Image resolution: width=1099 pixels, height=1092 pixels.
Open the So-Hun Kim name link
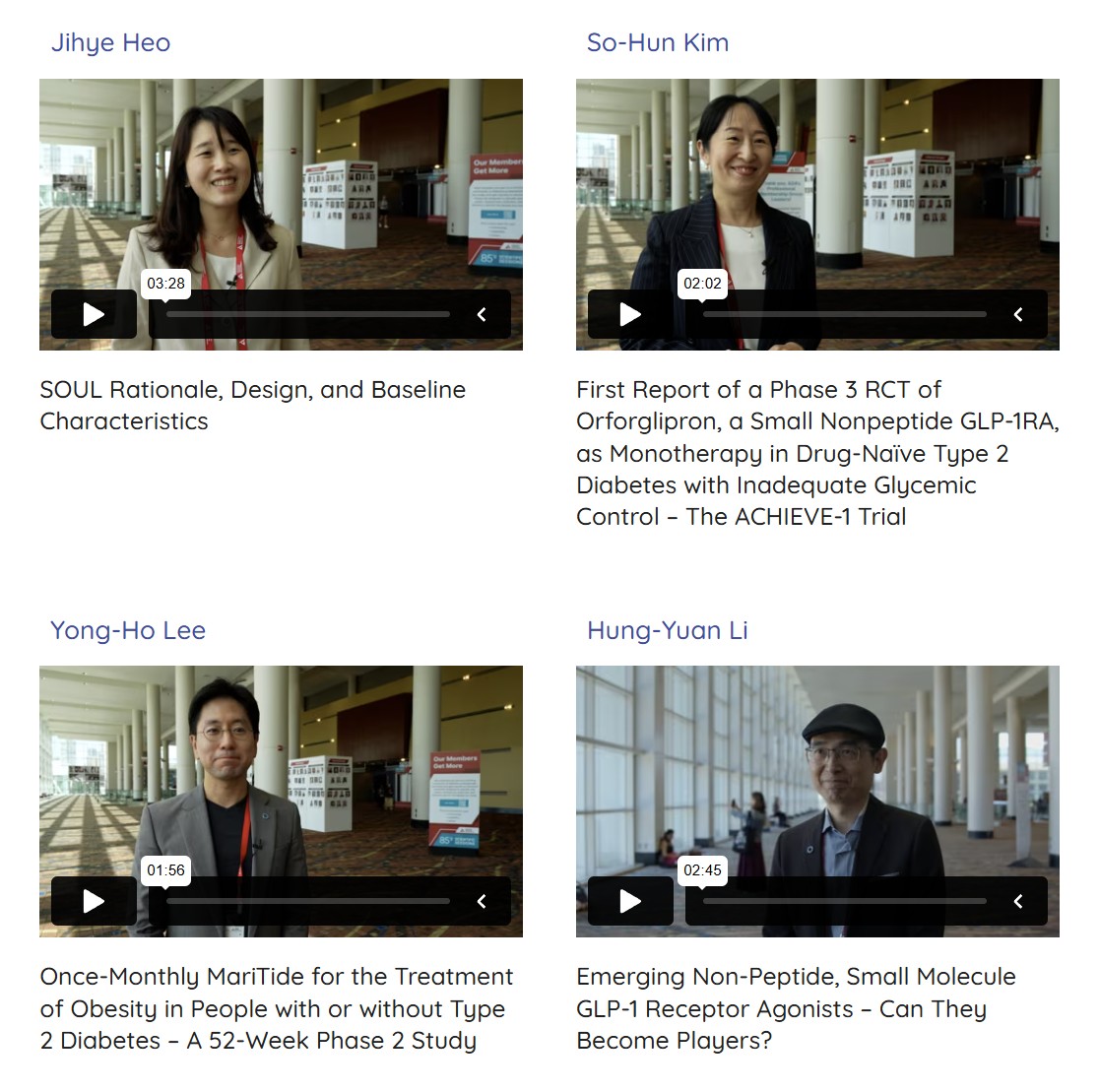[x=658, y=42]
